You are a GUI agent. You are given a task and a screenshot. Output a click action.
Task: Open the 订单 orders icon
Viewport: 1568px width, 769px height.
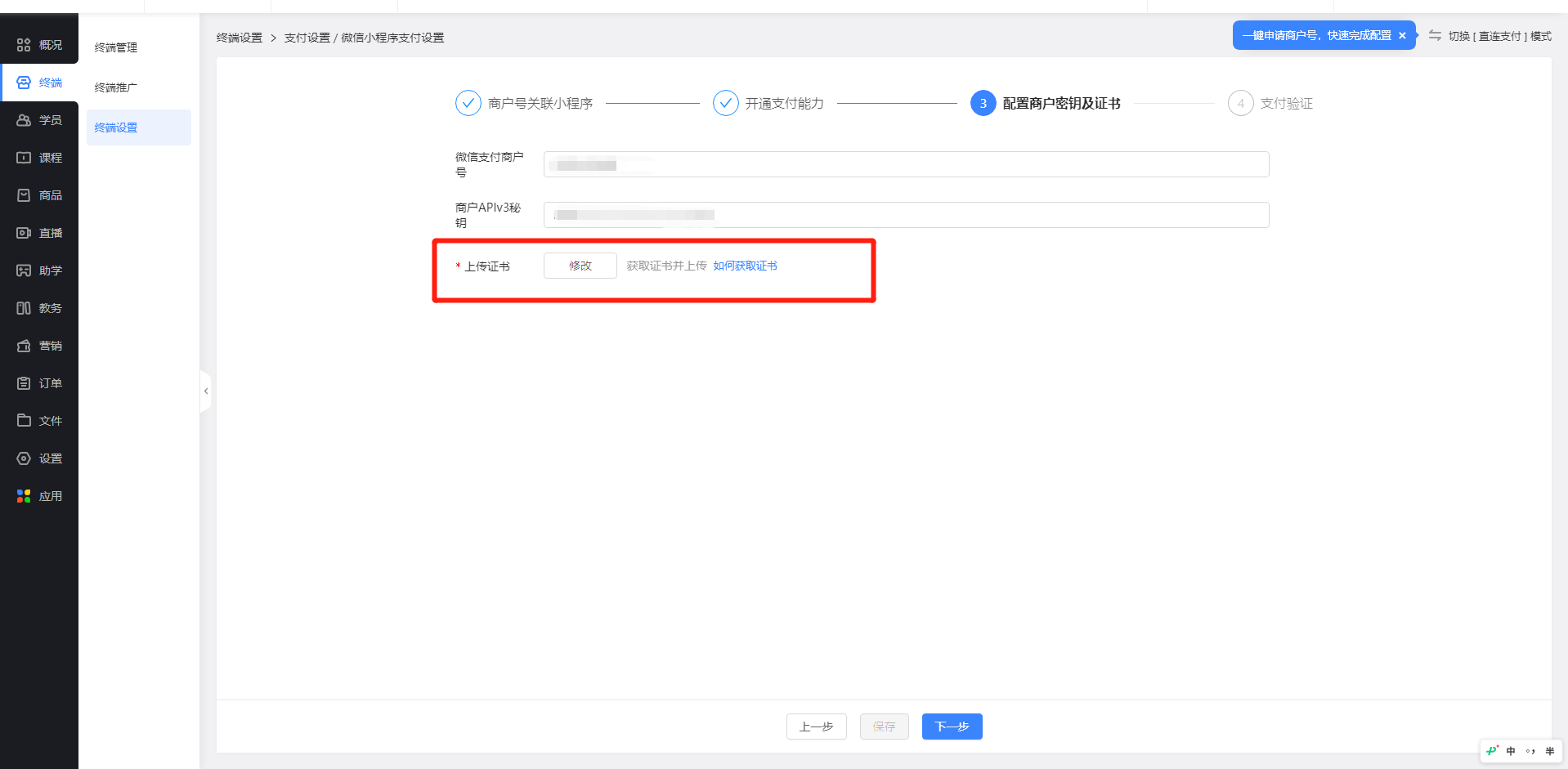point(24,383)
